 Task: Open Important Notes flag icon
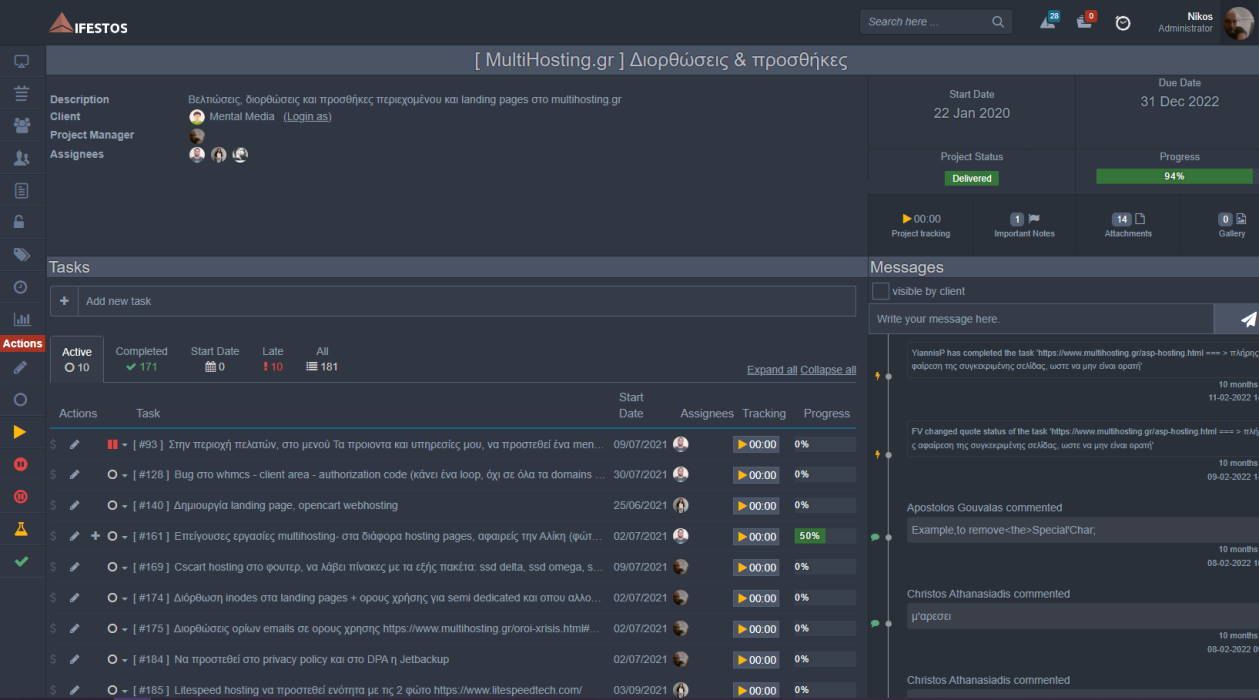click(1034, 219)
